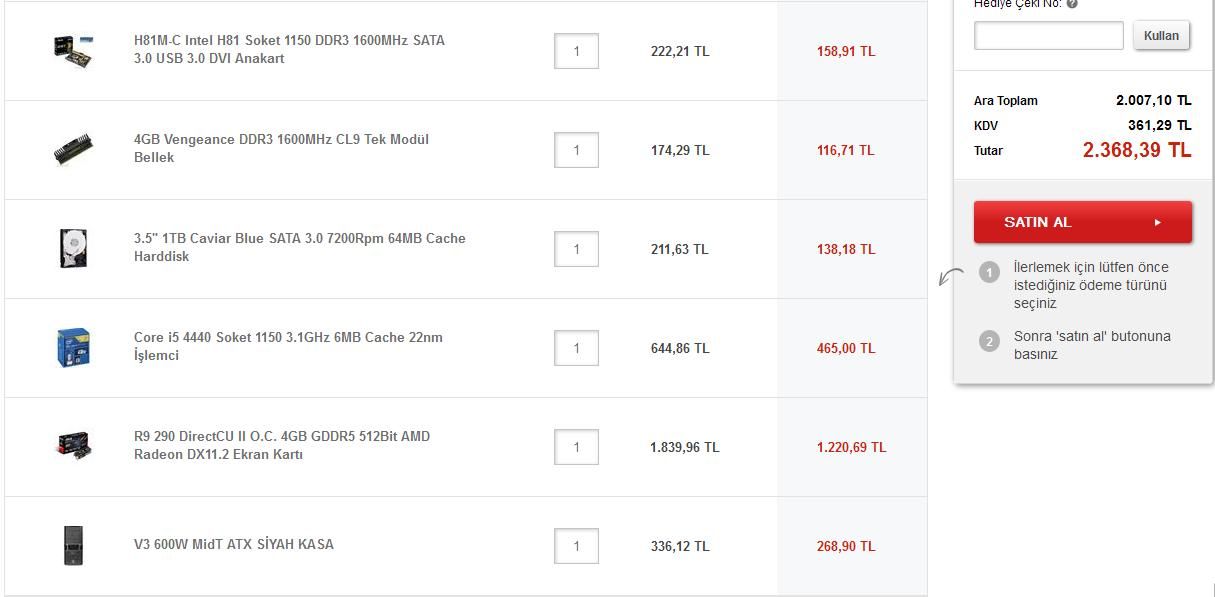Click the Core i5 4440 processor box image
Screen dimensions: 1215x597
[x=73, y=347]
